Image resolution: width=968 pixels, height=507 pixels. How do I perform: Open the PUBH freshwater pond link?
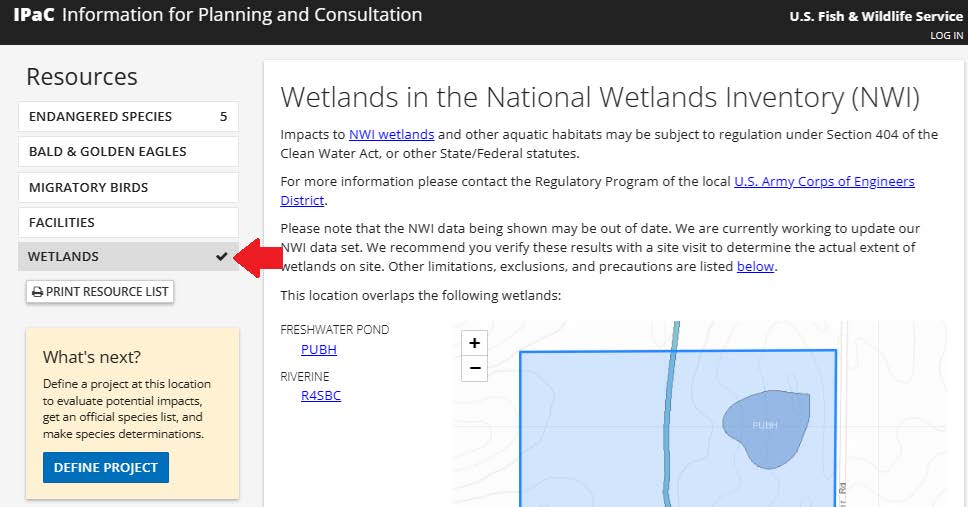pos(319,350)
